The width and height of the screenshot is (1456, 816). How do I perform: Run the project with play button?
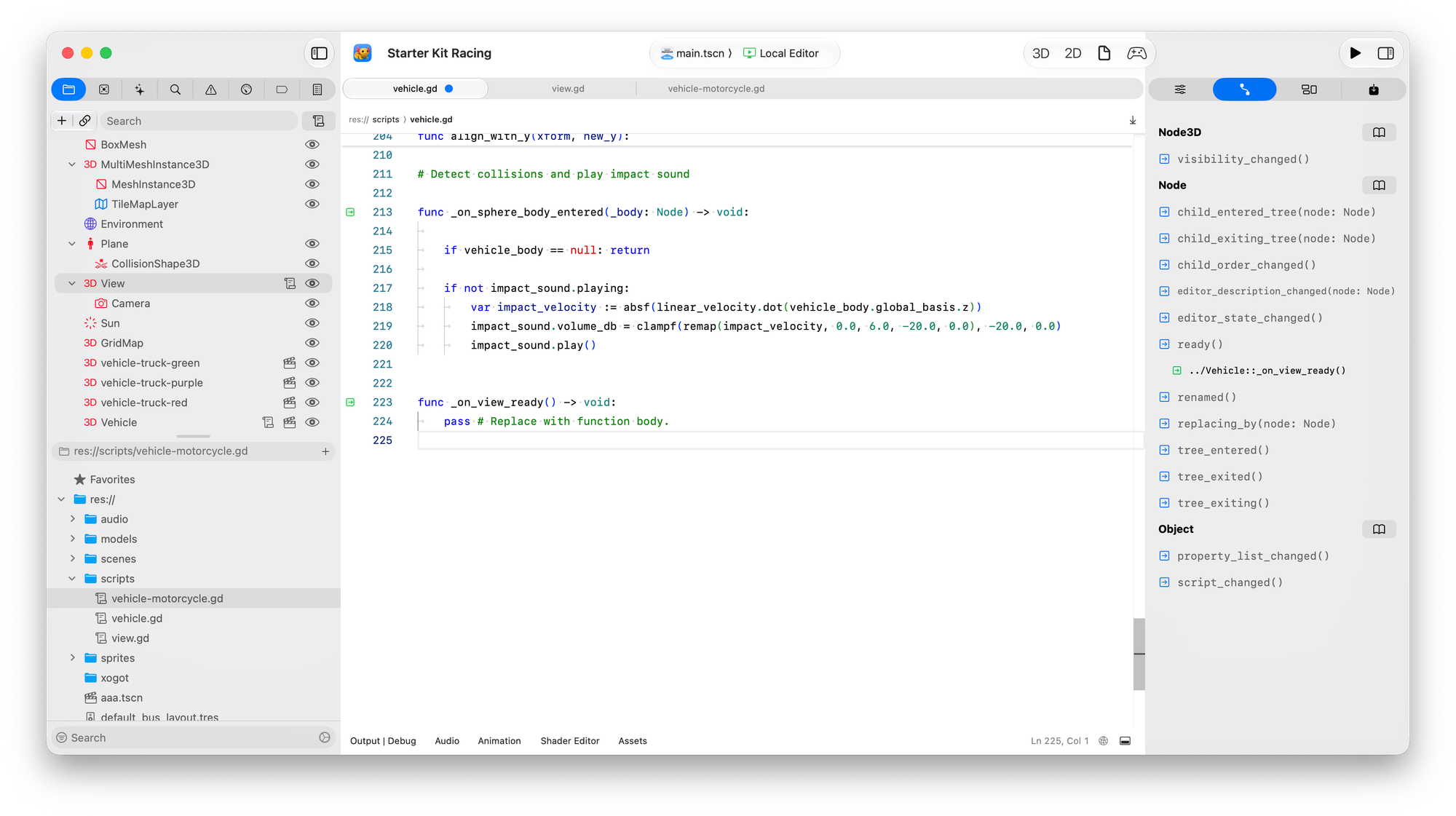1355,53
